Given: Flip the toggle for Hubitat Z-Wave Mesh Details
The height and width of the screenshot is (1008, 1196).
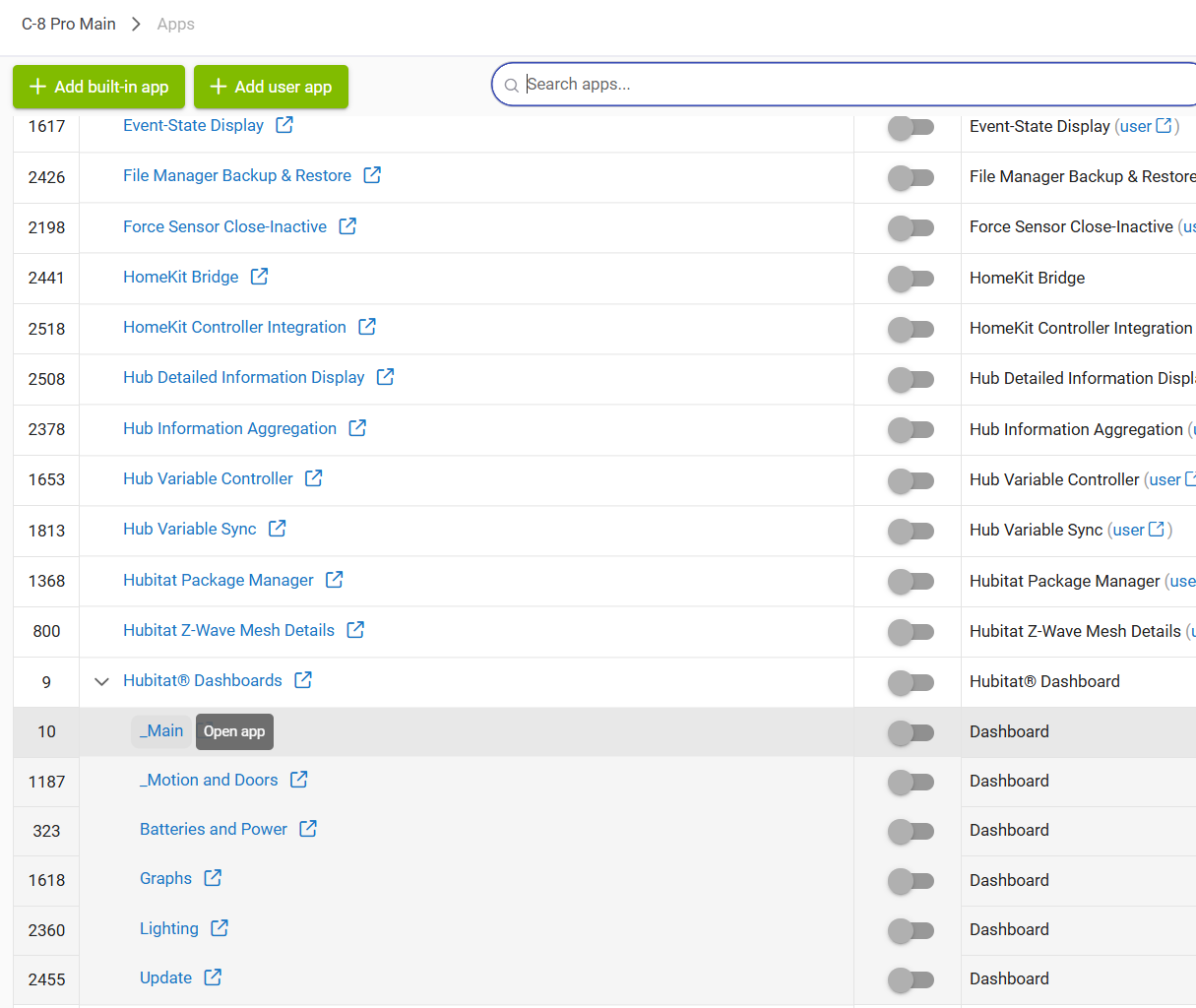Looking at the screenshot, I should (x=910, y=632).
